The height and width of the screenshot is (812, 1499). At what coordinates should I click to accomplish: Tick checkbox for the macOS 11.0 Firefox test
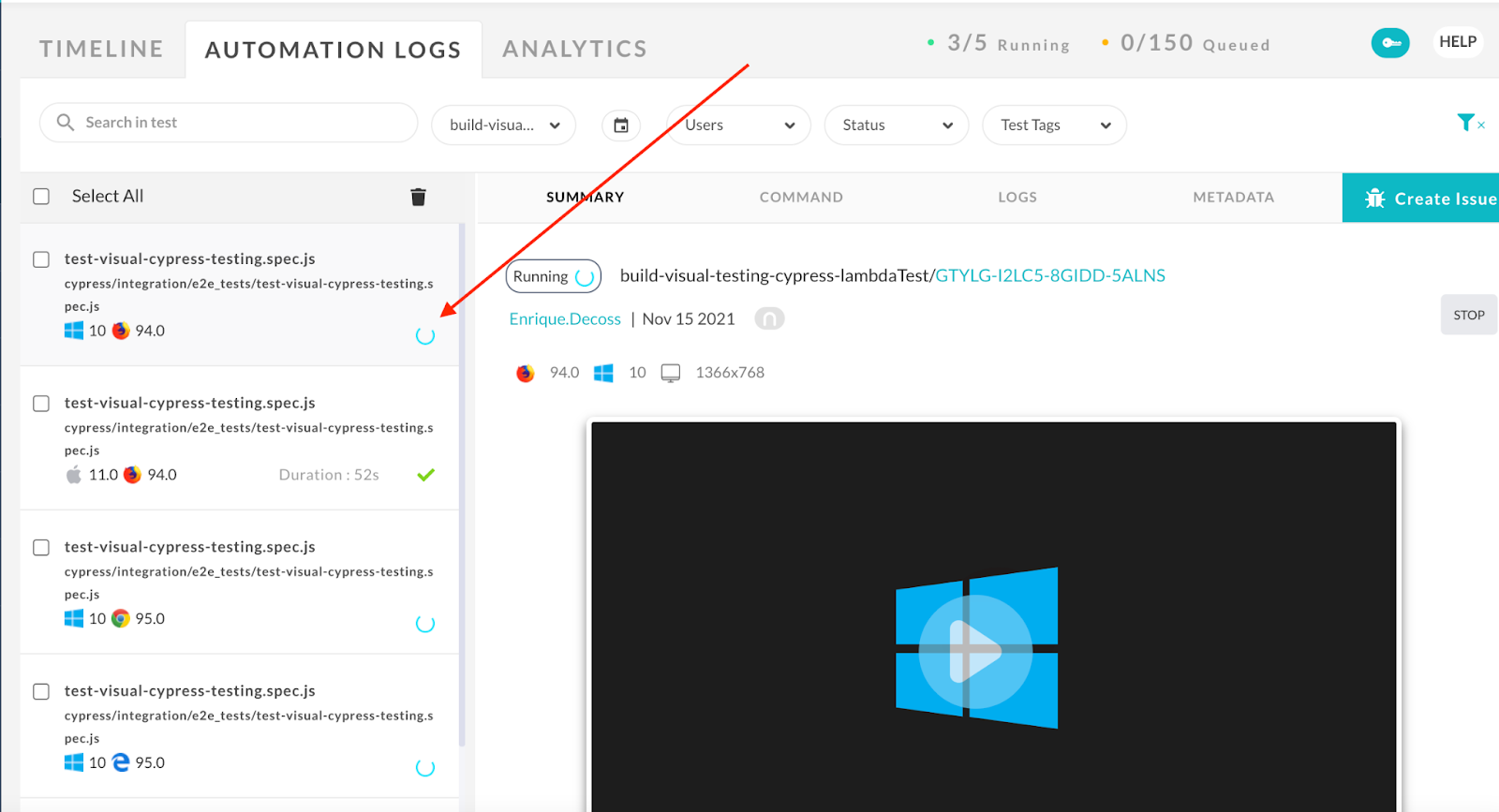[x=41, y=404]
